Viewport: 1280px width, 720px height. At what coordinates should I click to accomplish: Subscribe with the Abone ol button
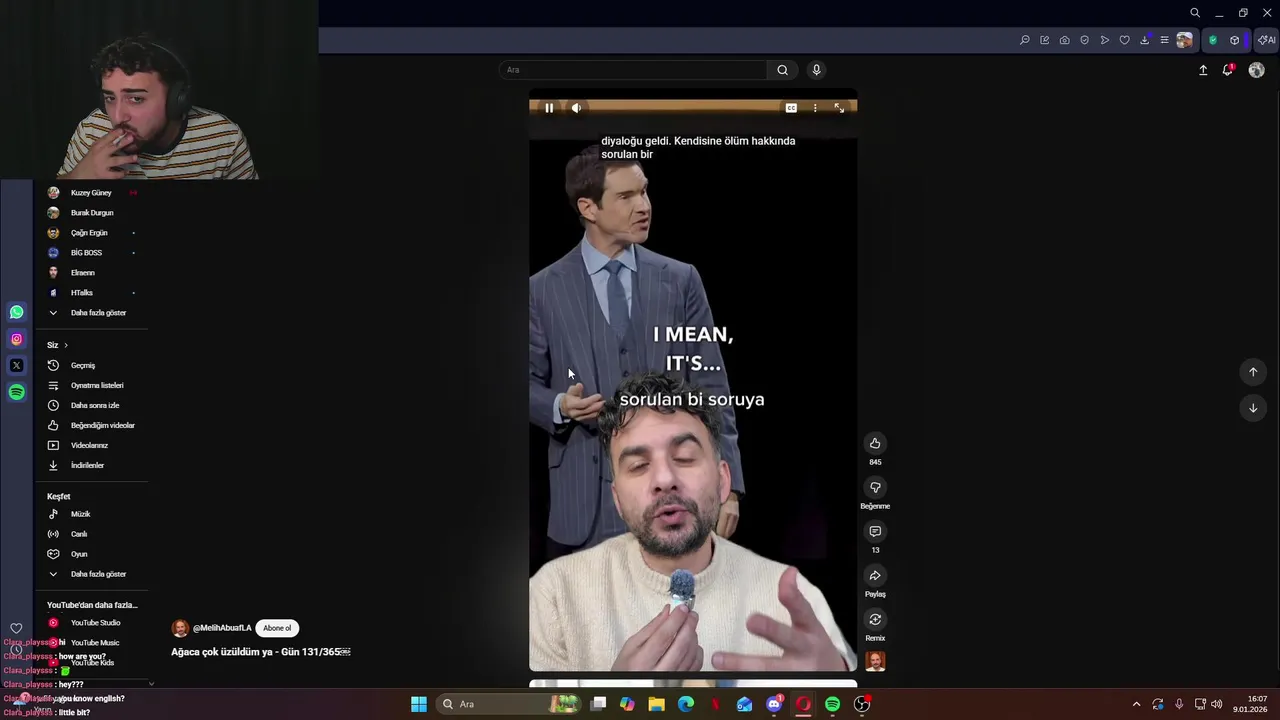277,628
